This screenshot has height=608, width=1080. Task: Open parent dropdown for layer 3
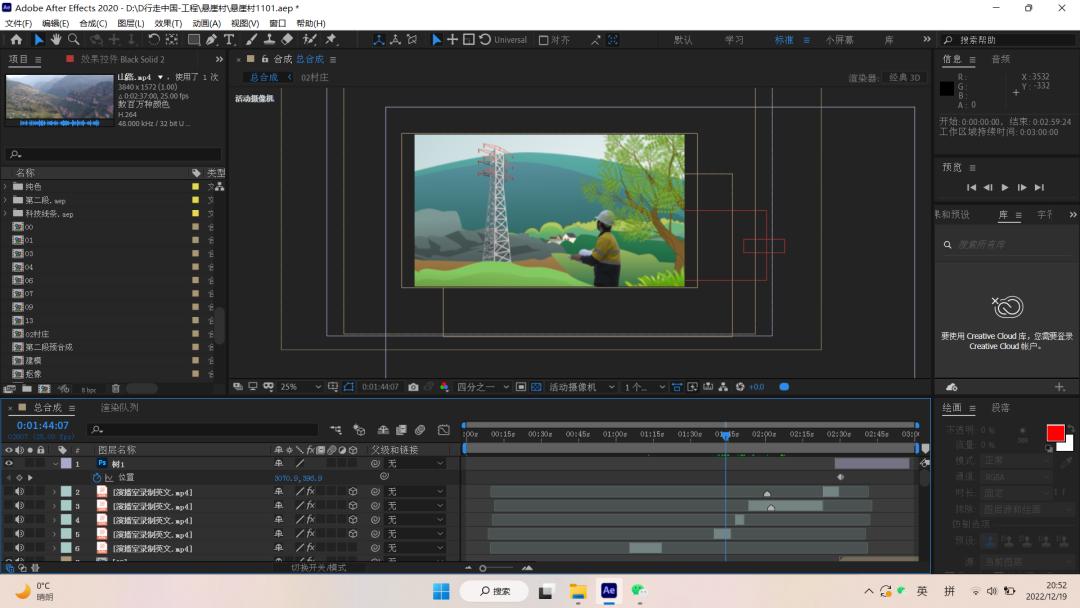(415, 506)
